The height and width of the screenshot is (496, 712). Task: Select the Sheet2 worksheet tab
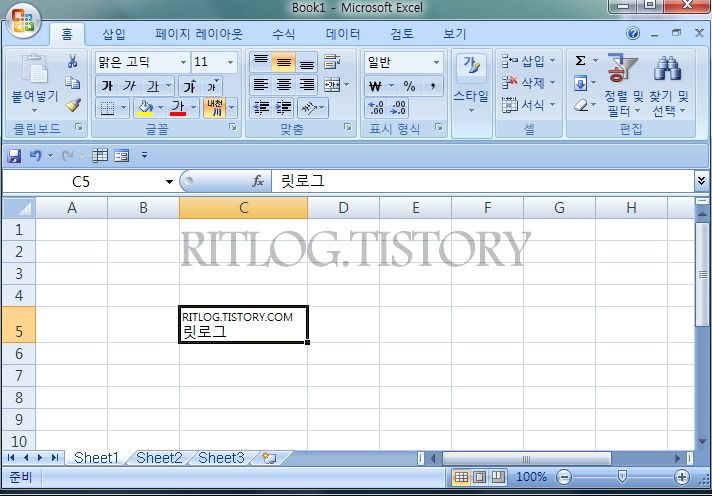pyautogui.click(x=159, y=458)
